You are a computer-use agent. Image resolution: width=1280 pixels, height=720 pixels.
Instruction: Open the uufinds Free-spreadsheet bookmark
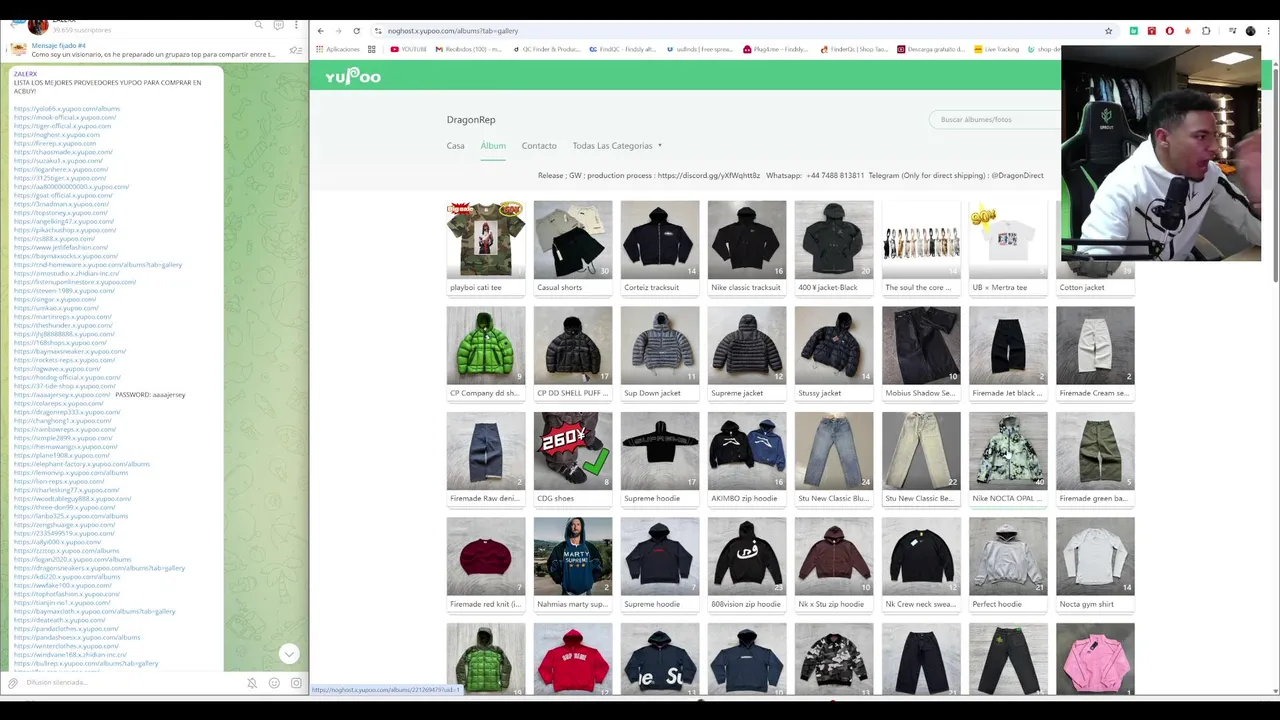(699, 49)
